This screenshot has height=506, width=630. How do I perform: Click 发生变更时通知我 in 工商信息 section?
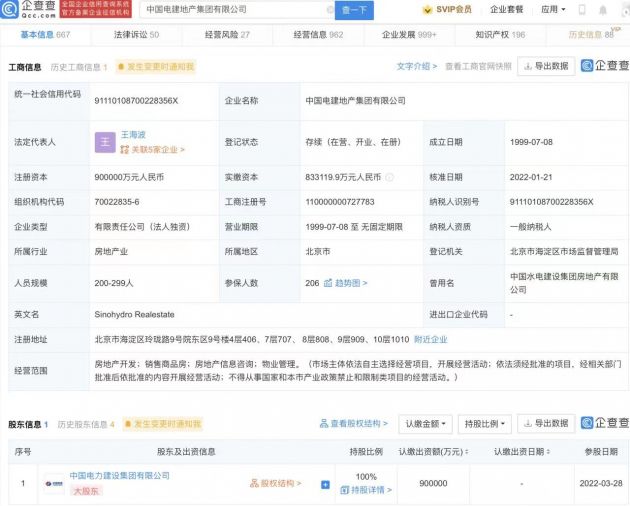156,67
